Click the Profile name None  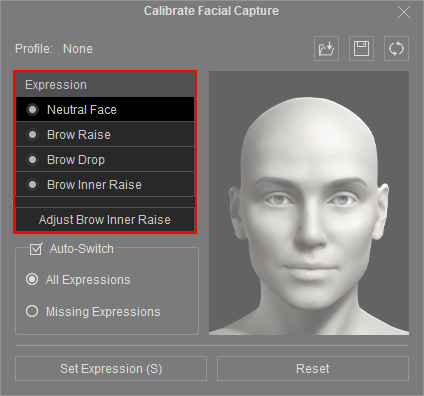78,49
